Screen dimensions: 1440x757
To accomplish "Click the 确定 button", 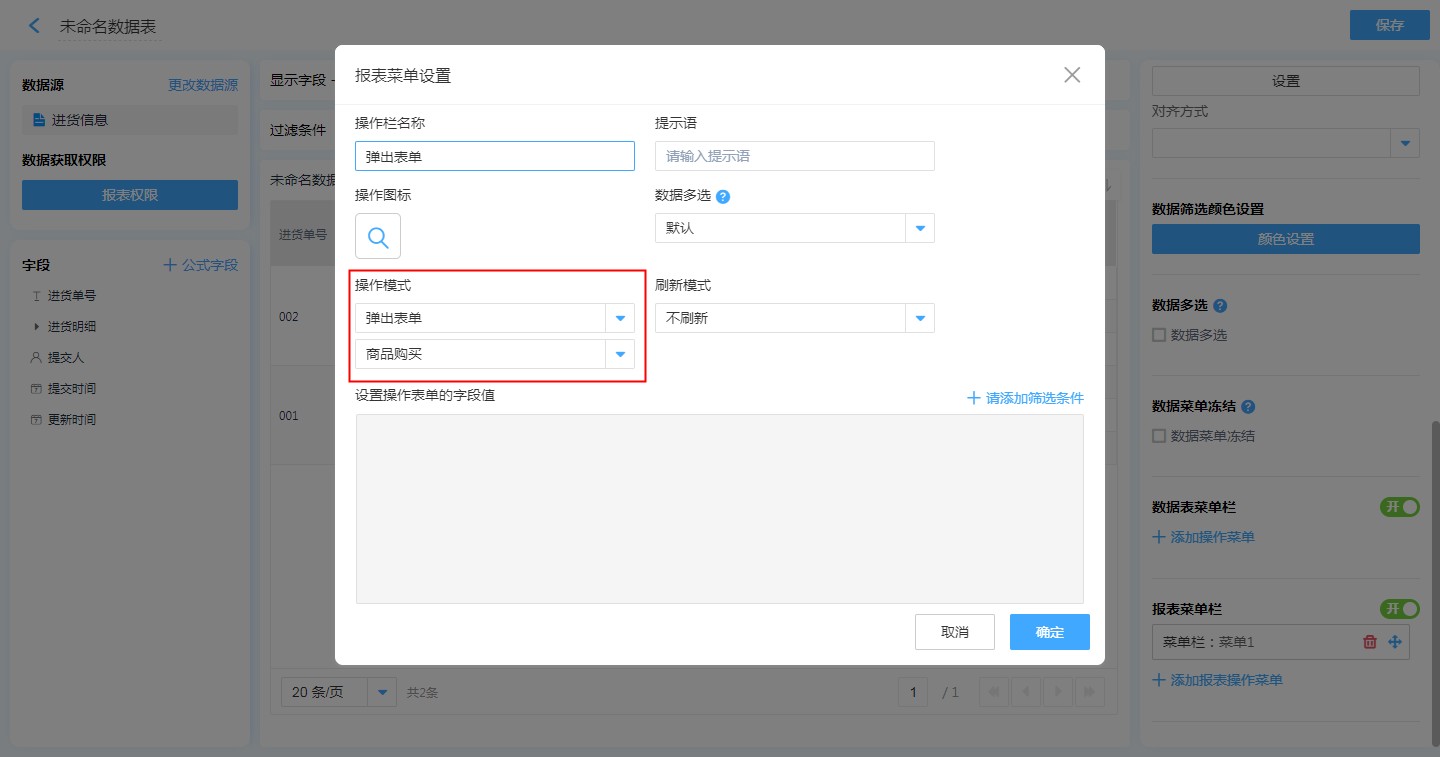I will (x=1049, y=632).
